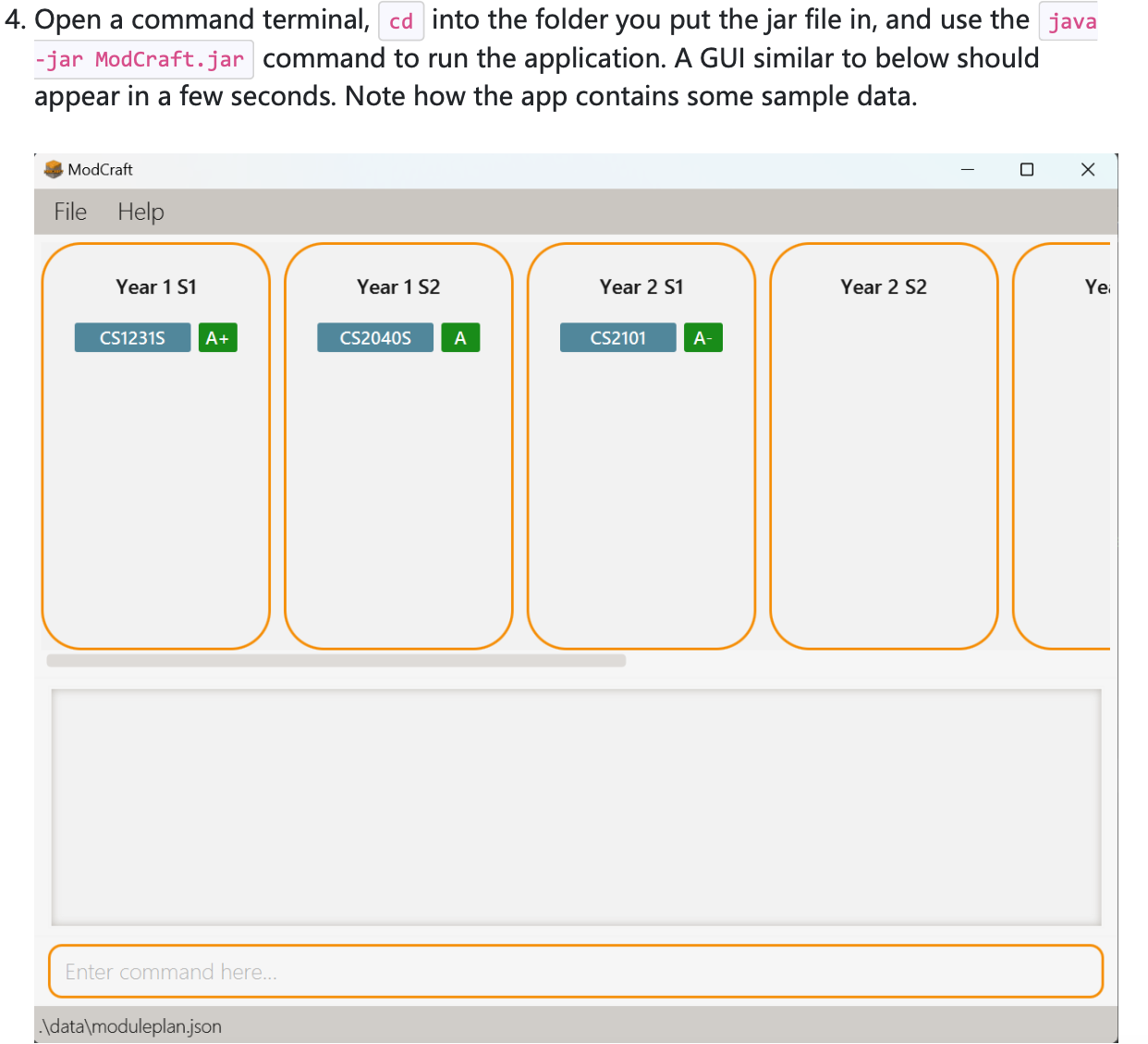Open the Help menu
Image resolution: width=1148 pixels, height=1044 pixels.
point(140,212)
